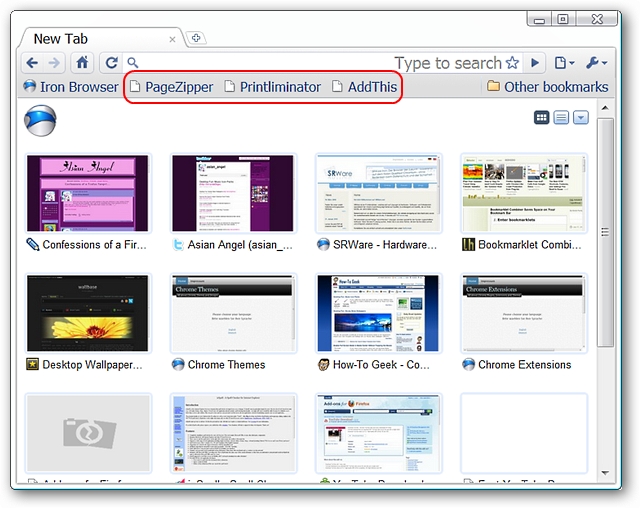Select the New Tab tab
The height and width of the screenshot is (508, 640).
(x=102, y=39)
